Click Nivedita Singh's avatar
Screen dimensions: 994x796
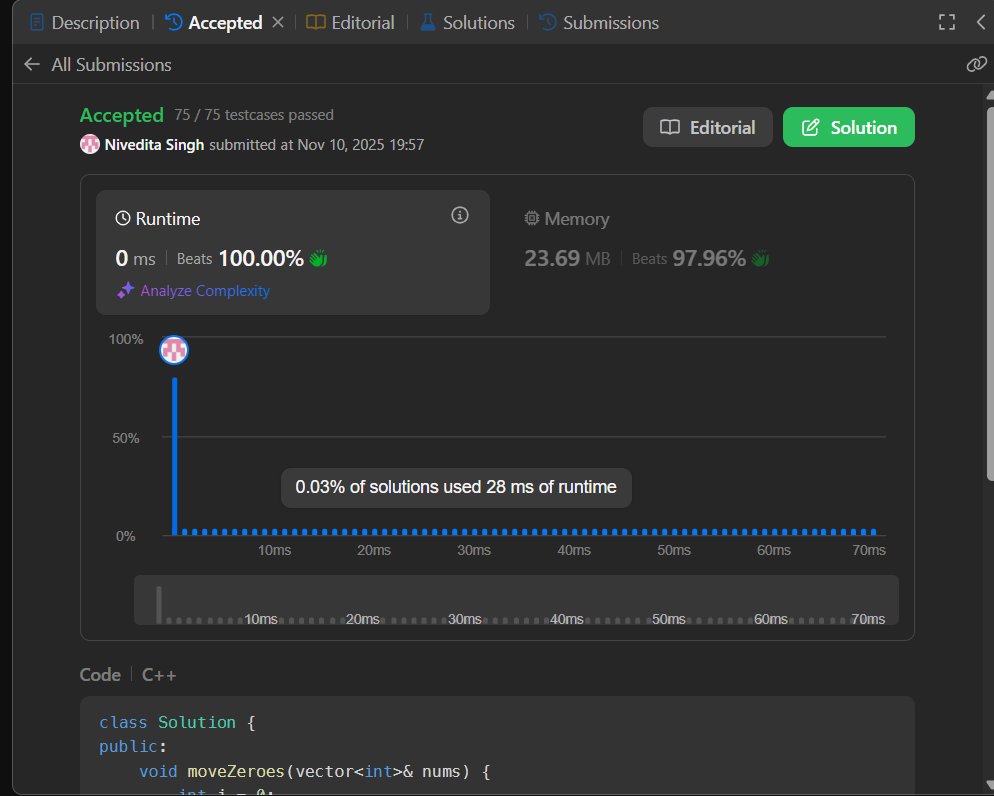[90, 144]
